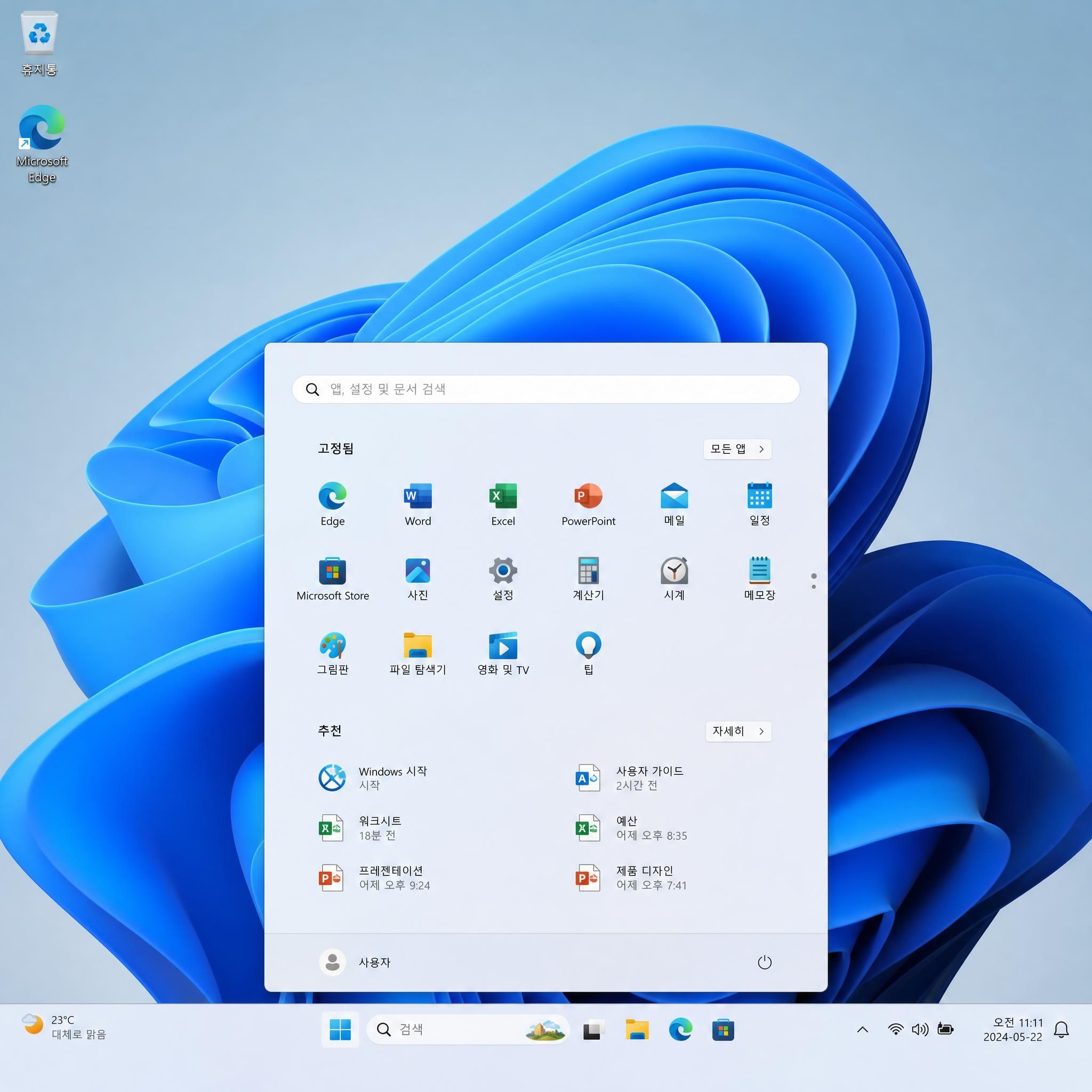This screenshot has height=1092, width=1092.
Task: Select the Microsoft Edge desktop shortcut
Action: pos(42,144)
